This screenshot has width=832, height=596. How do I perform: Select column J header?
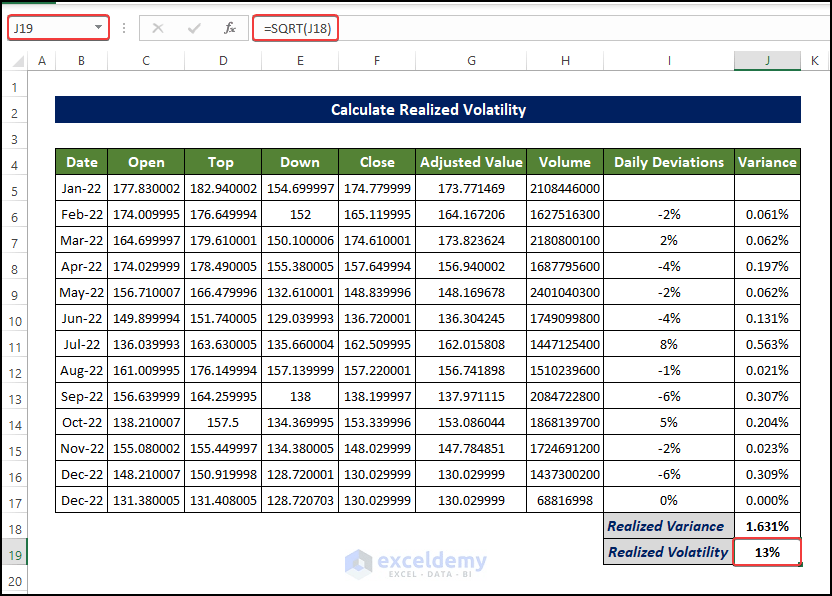(x=767, y=61)
